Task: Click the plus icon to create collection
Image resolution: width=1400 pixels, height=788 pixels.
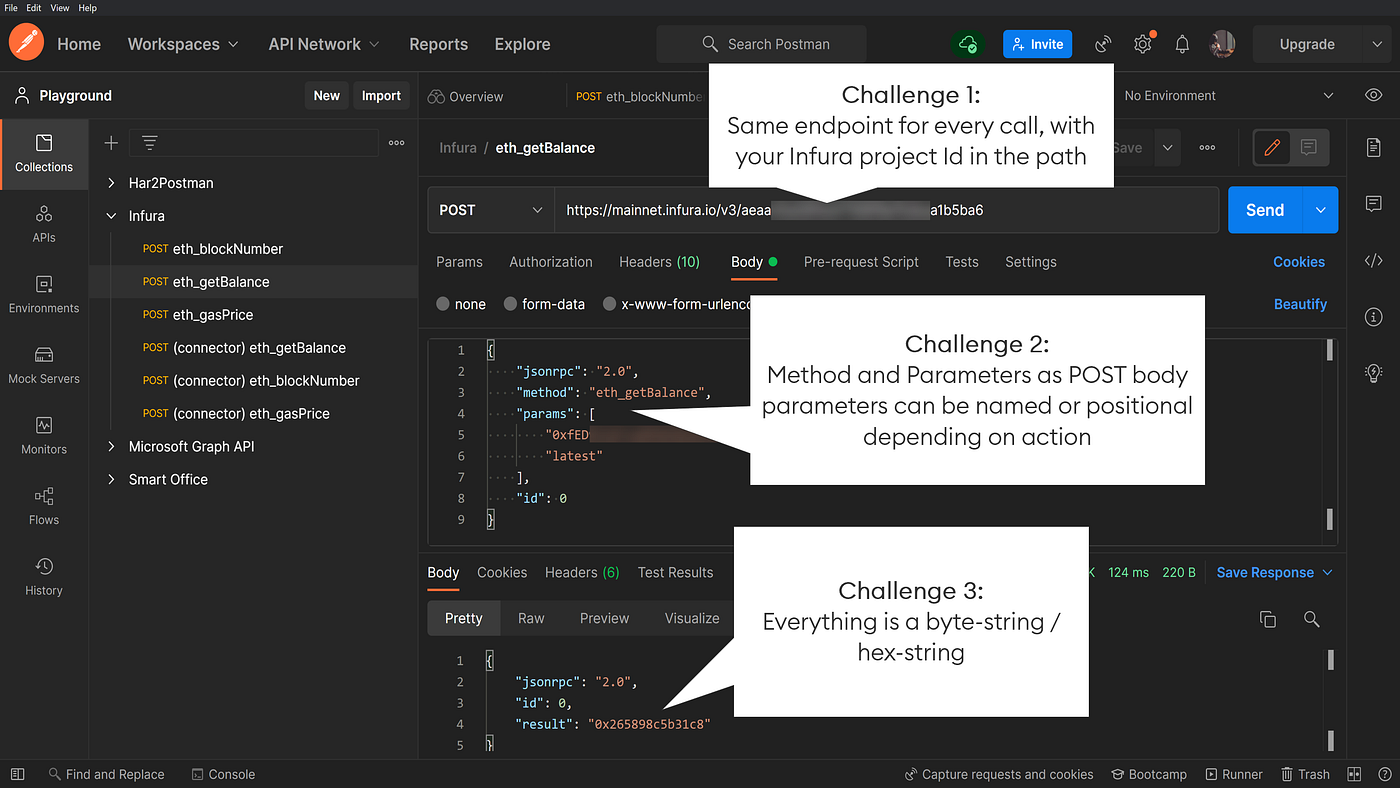Action: [x=111, y=143]
